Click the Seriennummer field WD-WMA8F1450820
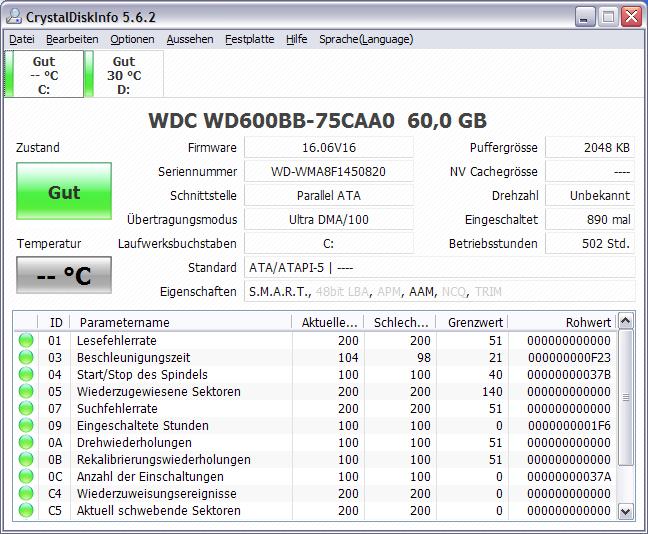Viewport: 648px width, 534px height. (329, 172)
